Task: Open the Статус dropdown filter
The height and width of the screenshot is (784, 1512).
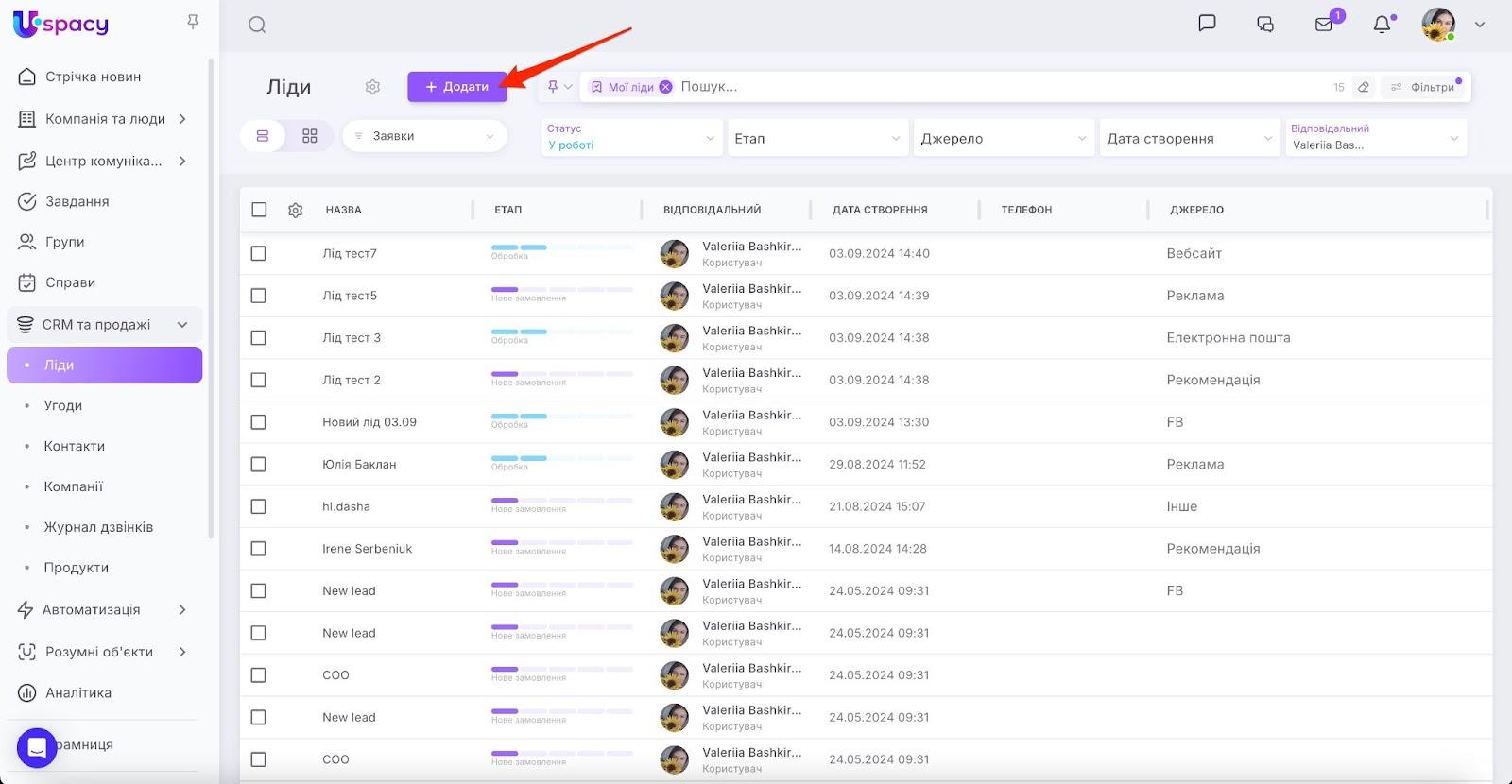Action: [x=630, y=138]
